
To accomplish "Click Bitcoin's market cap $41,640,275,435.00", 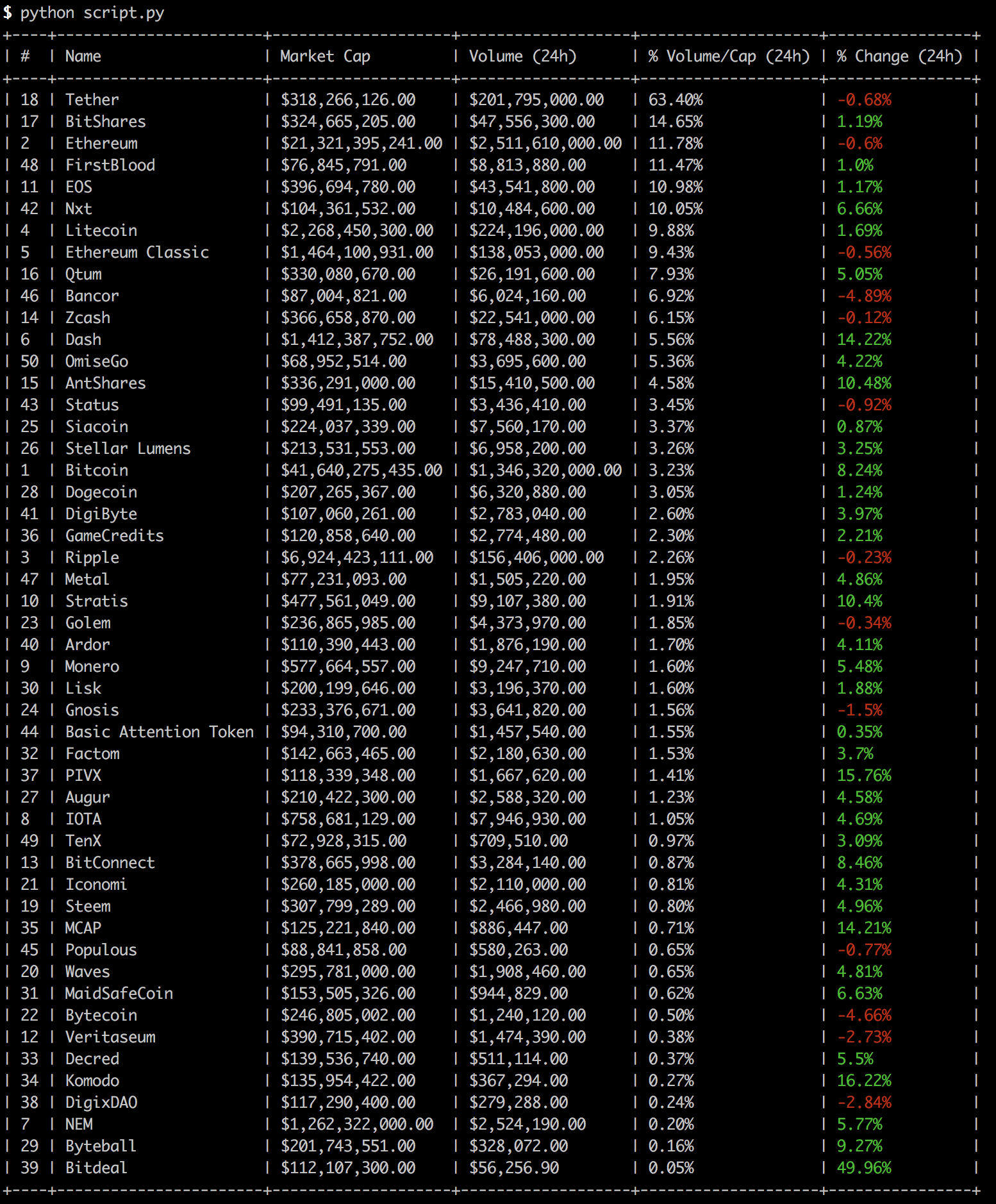I will pos(361,471).
